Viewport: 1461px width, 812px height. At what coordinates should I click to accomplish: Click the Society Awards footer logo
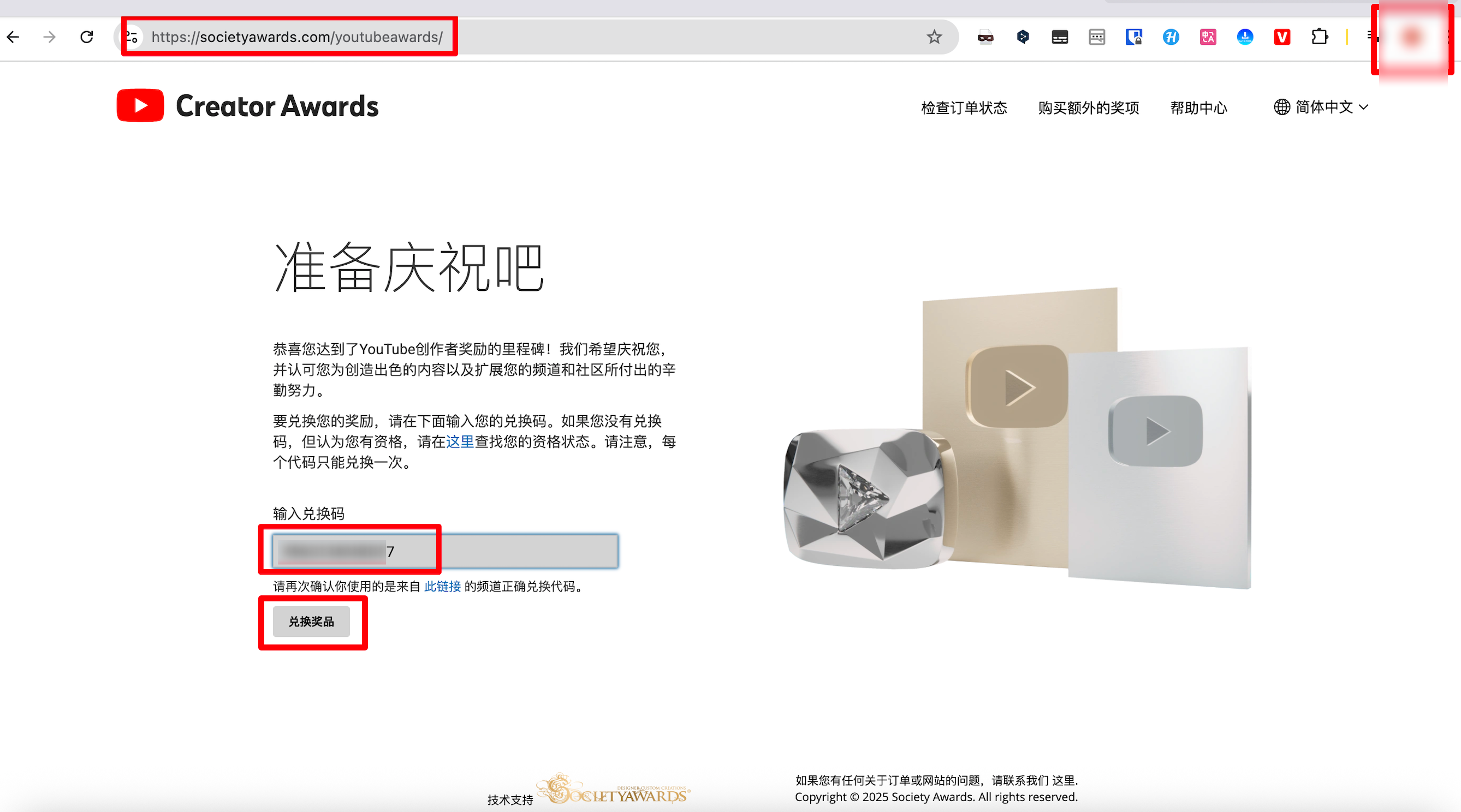point(613,789)
